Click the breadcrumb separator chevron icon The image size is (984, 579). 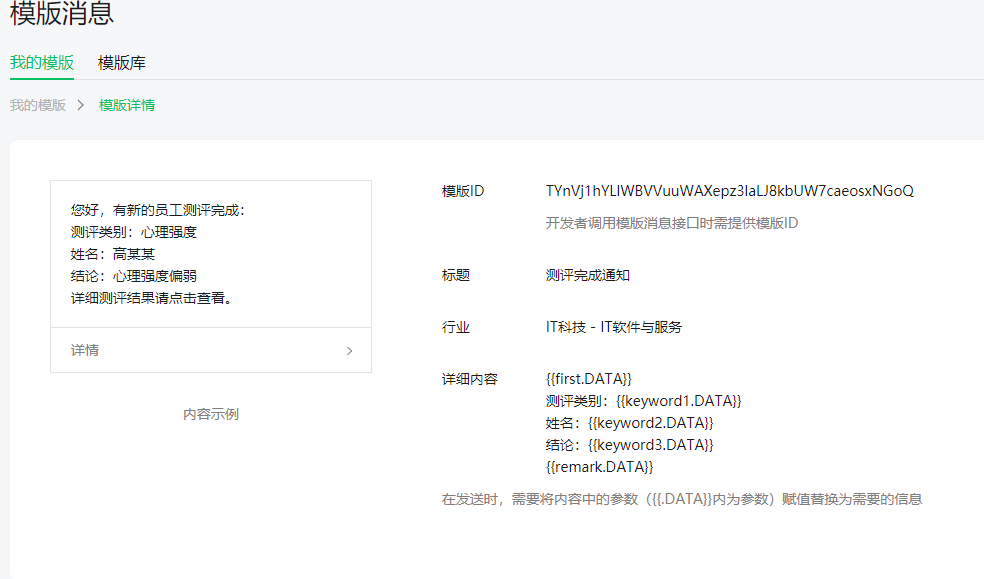(x=80, y=105)
